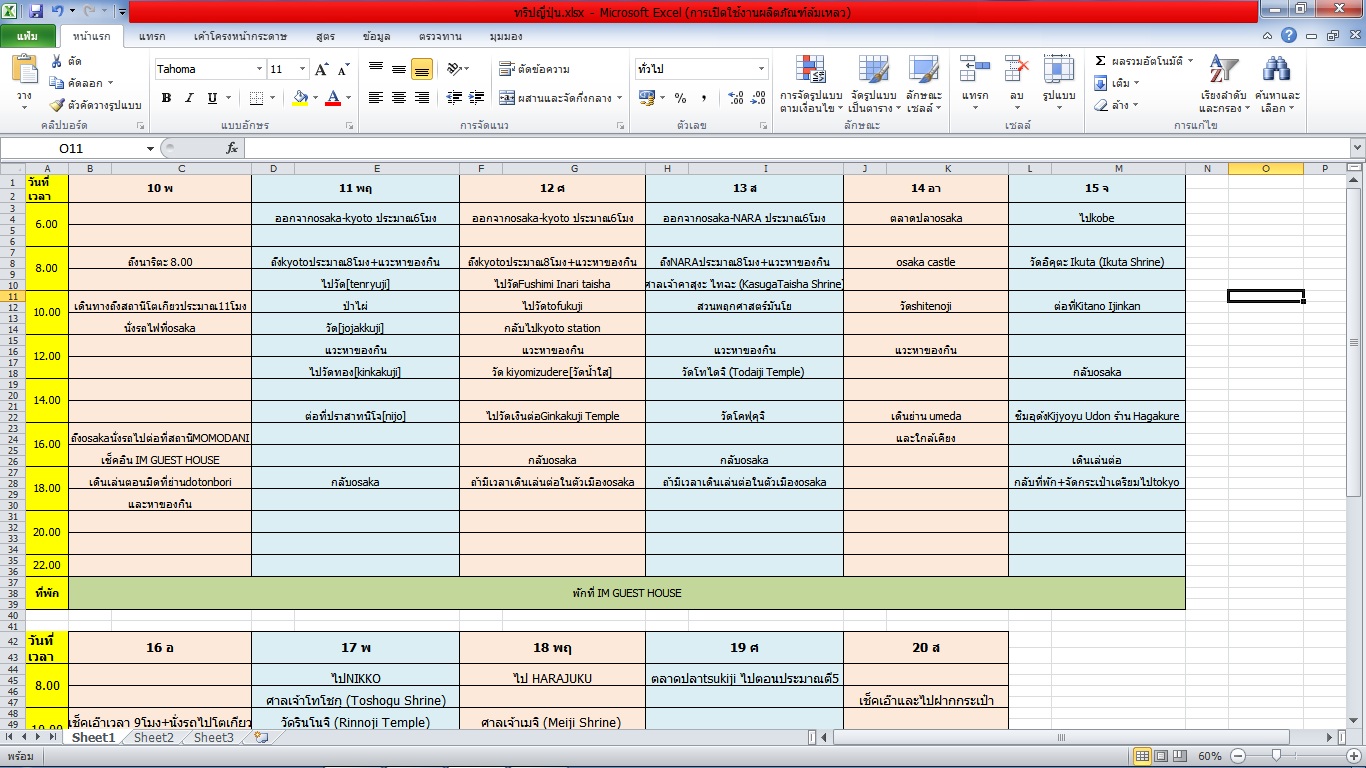Switch to the Page Layout (เค้าโครงหน้ากระดาษ) tab
1366x768 pixels.
tap(241, 36)
